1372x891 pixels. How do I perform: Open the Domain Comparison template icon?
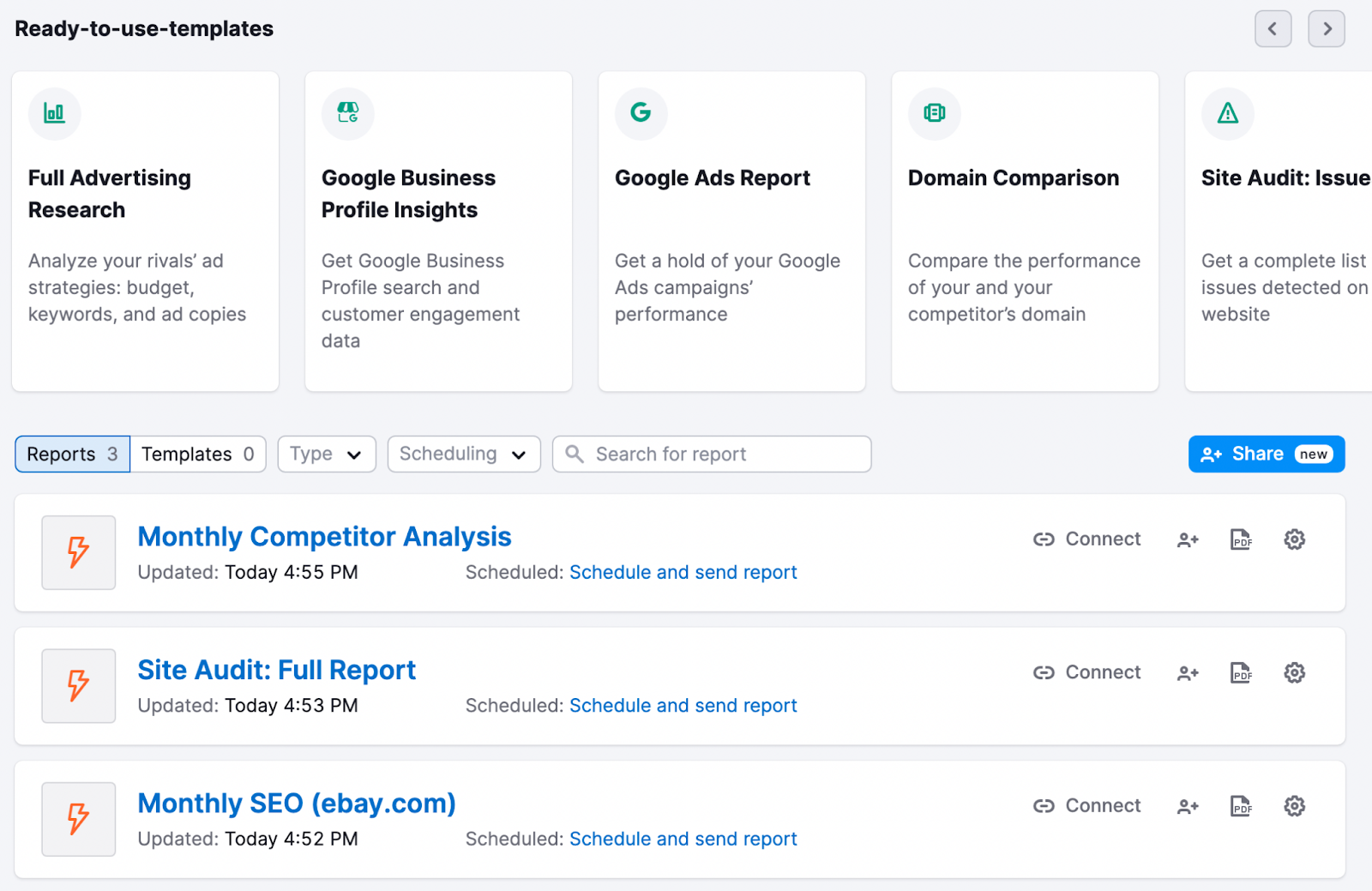[934, 113]
